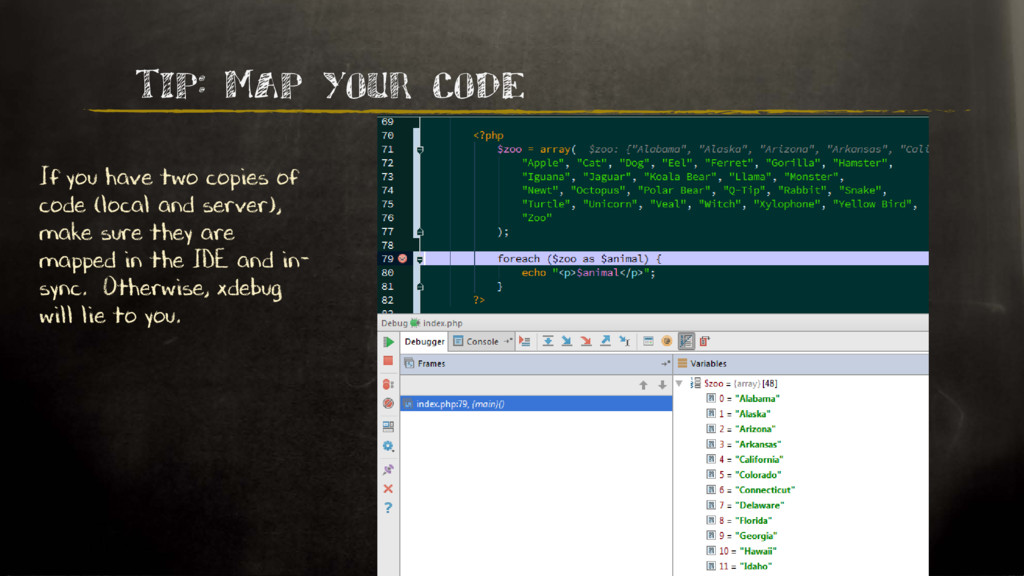Click the closing ?> tag on line 82
This screenshot has height=576, width=1024.
tap(479, 300)
